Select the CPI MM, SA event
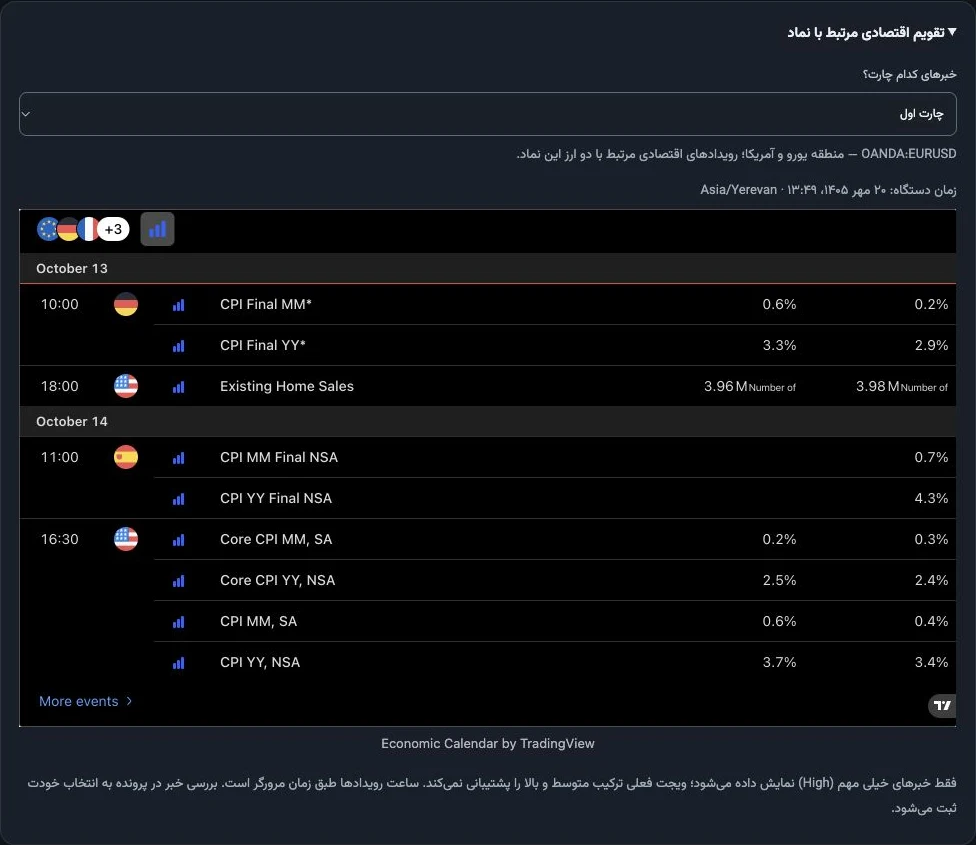The image size is (976, 845). pyautogui.click(x=258, y=622)
